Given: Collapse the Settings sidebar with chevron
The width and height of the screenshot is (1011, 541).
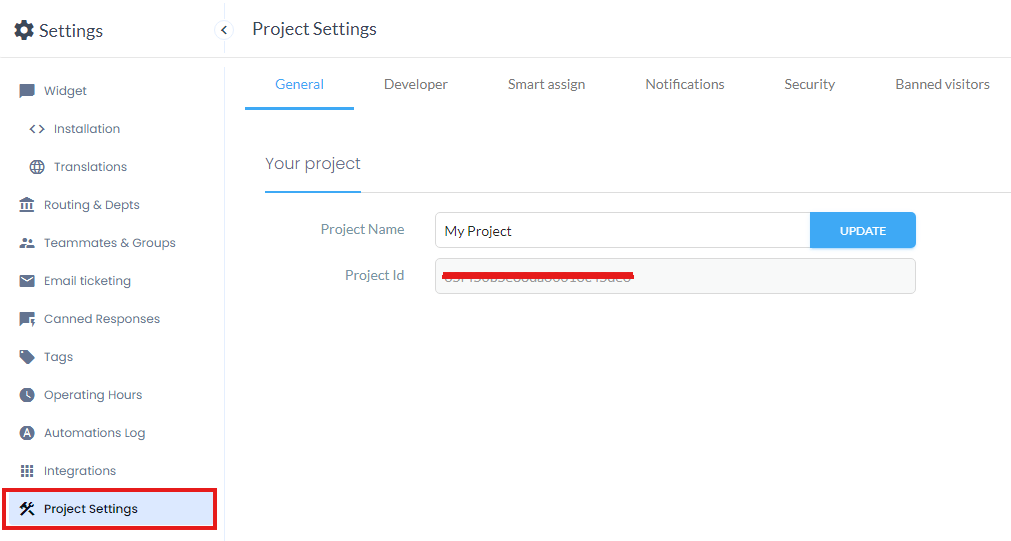Looking at the screenshot, I should [x=224, y=30].
